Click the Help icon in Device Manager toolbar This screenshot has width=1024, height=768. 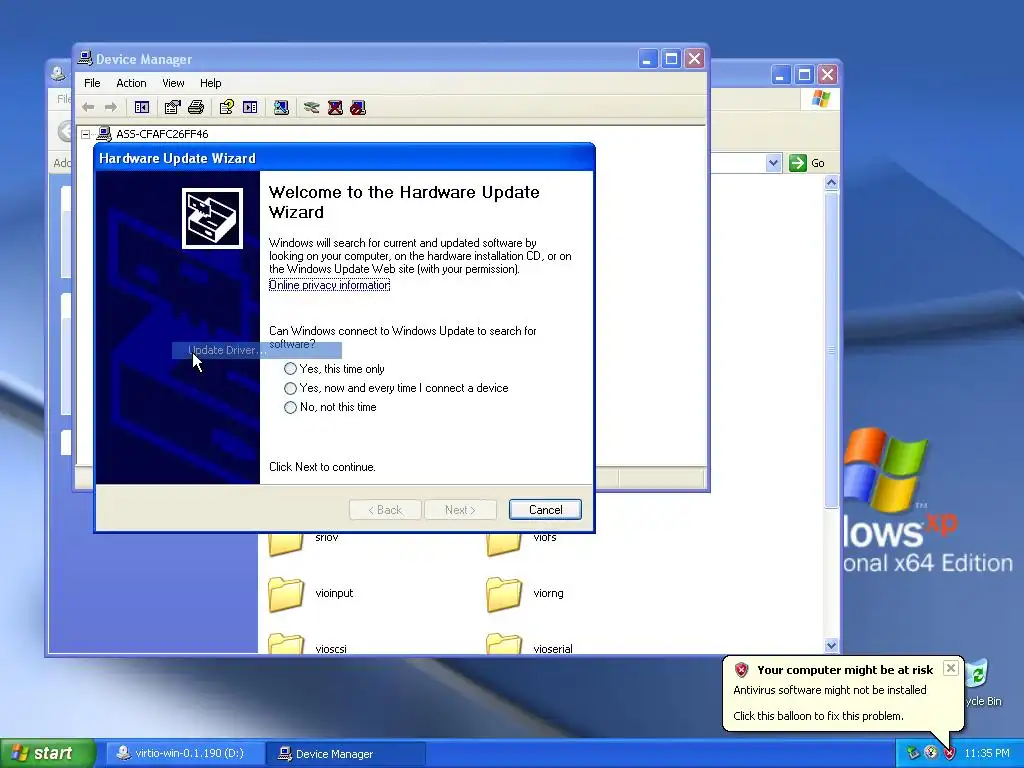227,107
